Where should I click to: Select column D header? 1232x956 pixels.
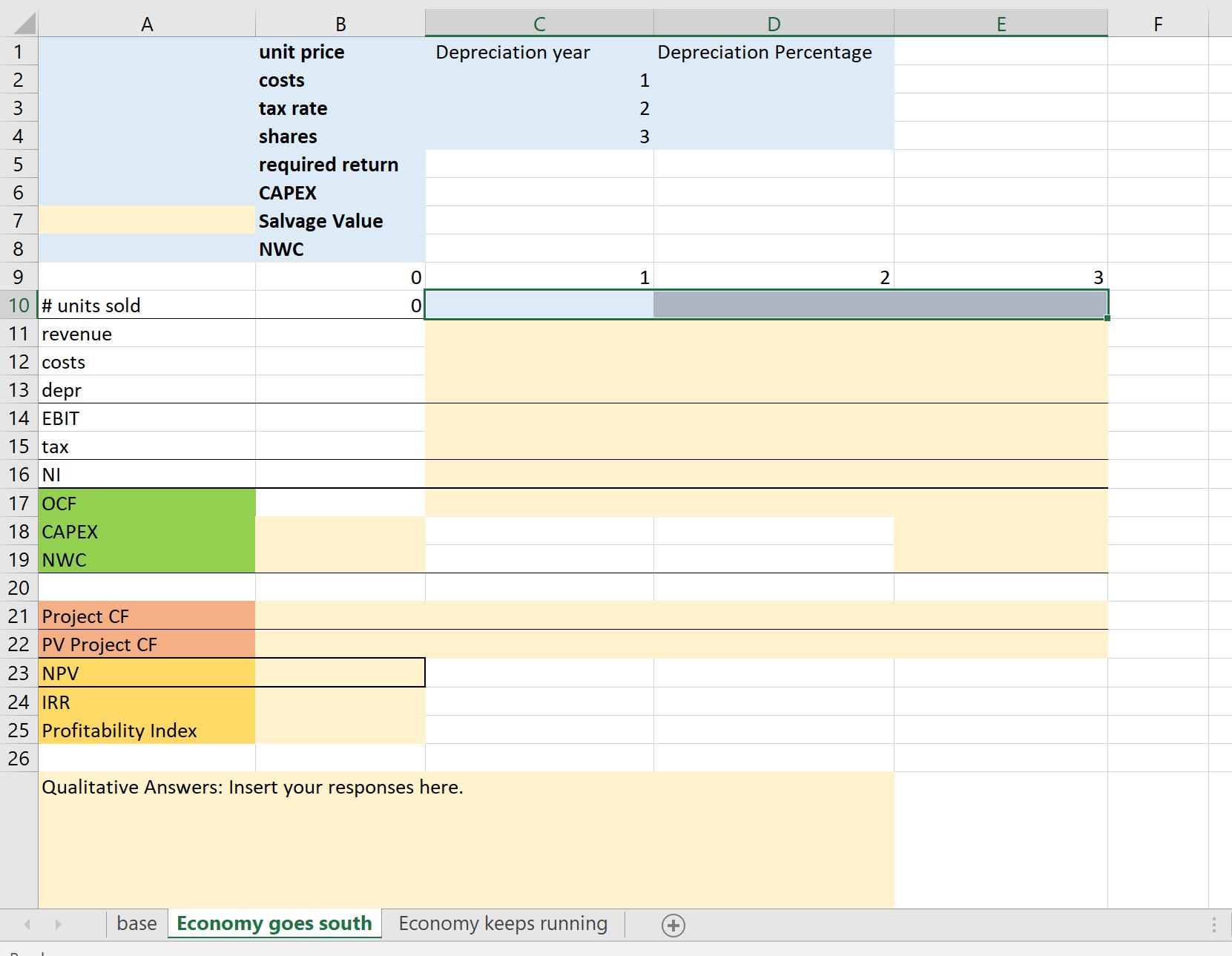pyautogui.click(x=774, y=24)
